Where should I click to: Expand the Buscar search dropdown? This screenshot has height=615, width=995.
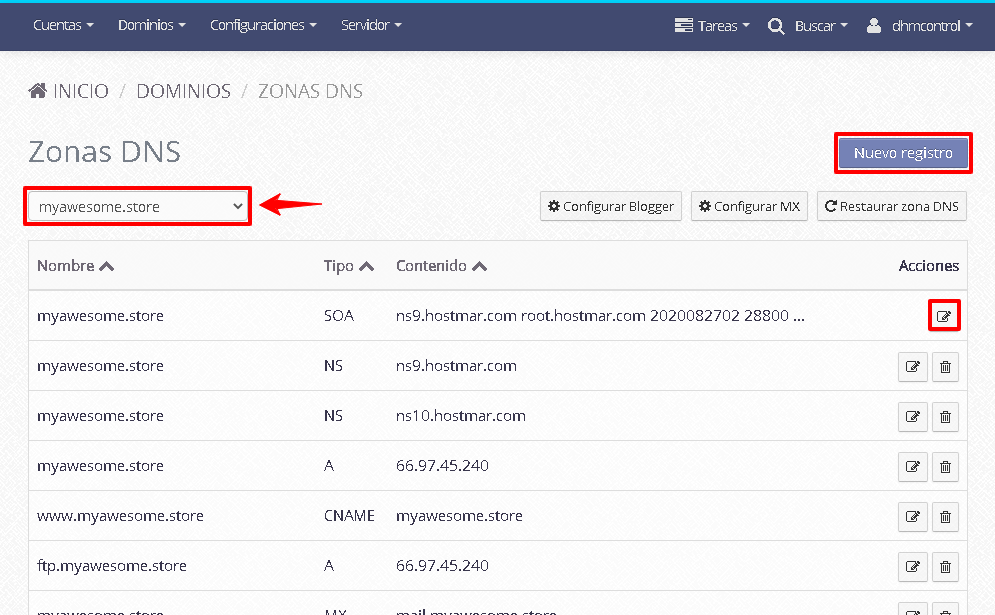(807, 26)
